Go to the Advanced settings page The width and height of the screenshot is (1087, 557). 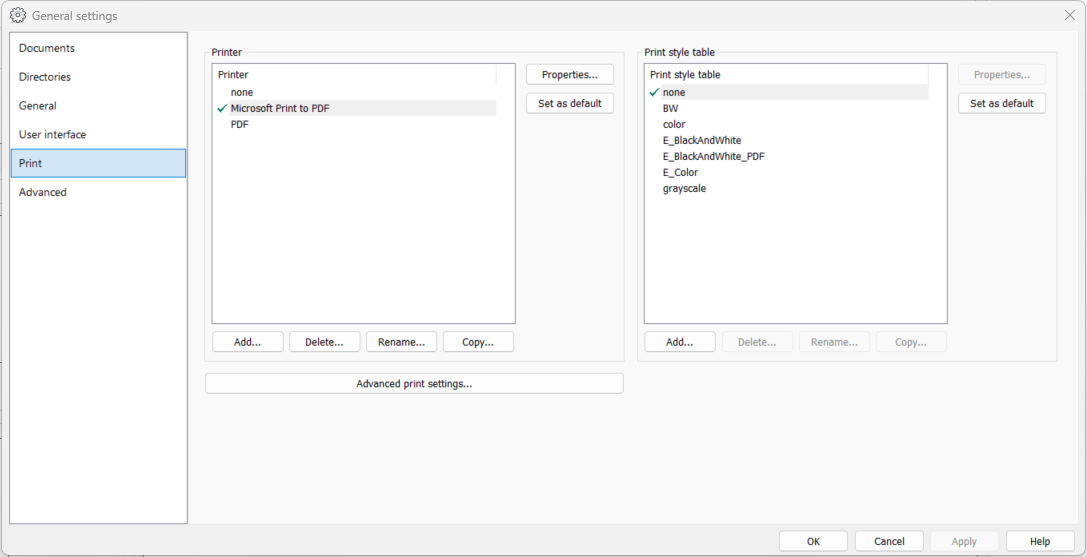coord(43,192)
